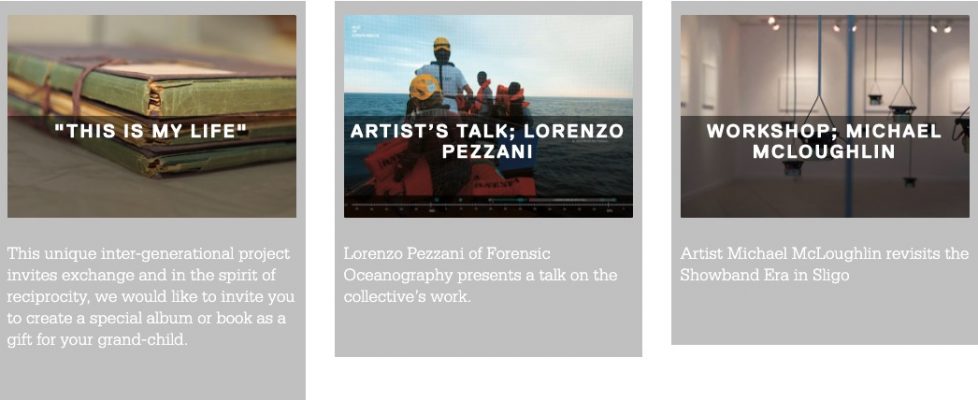Click the Artist's Talk; Lorenzo Pezzani heading
This screenshot has width=978, height=400.
click(x=487, y=141)
